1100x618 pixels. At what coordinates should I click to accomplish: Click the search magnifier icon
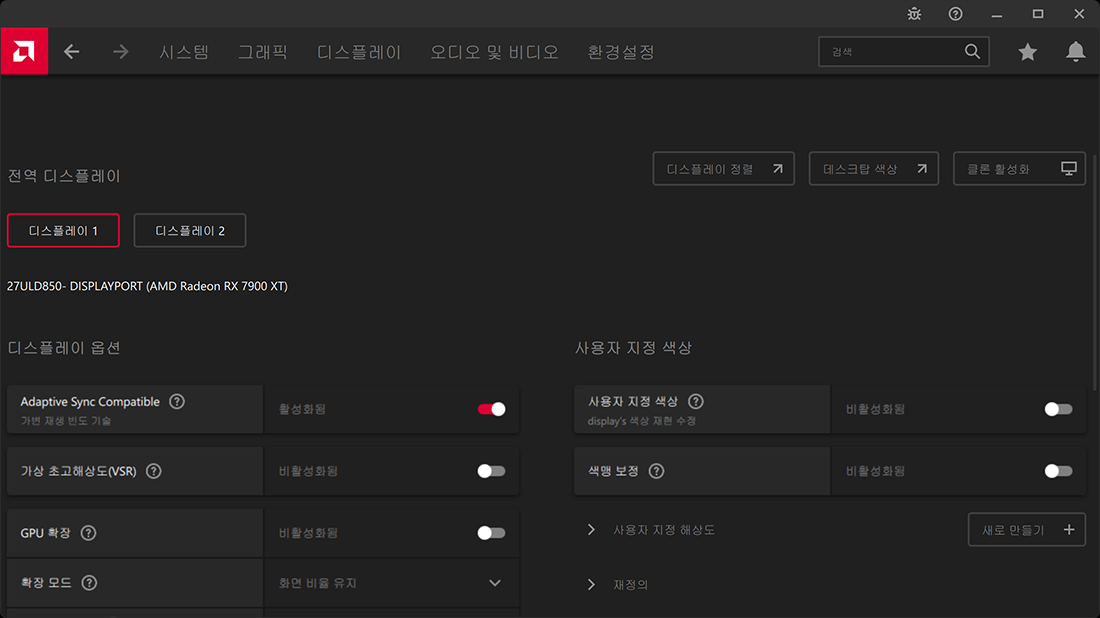(x=972, y=52)
